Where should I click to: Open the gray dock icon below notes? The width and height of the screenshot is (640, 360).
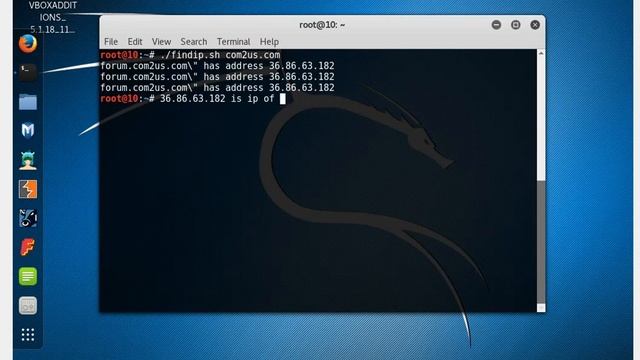(28, 306)
